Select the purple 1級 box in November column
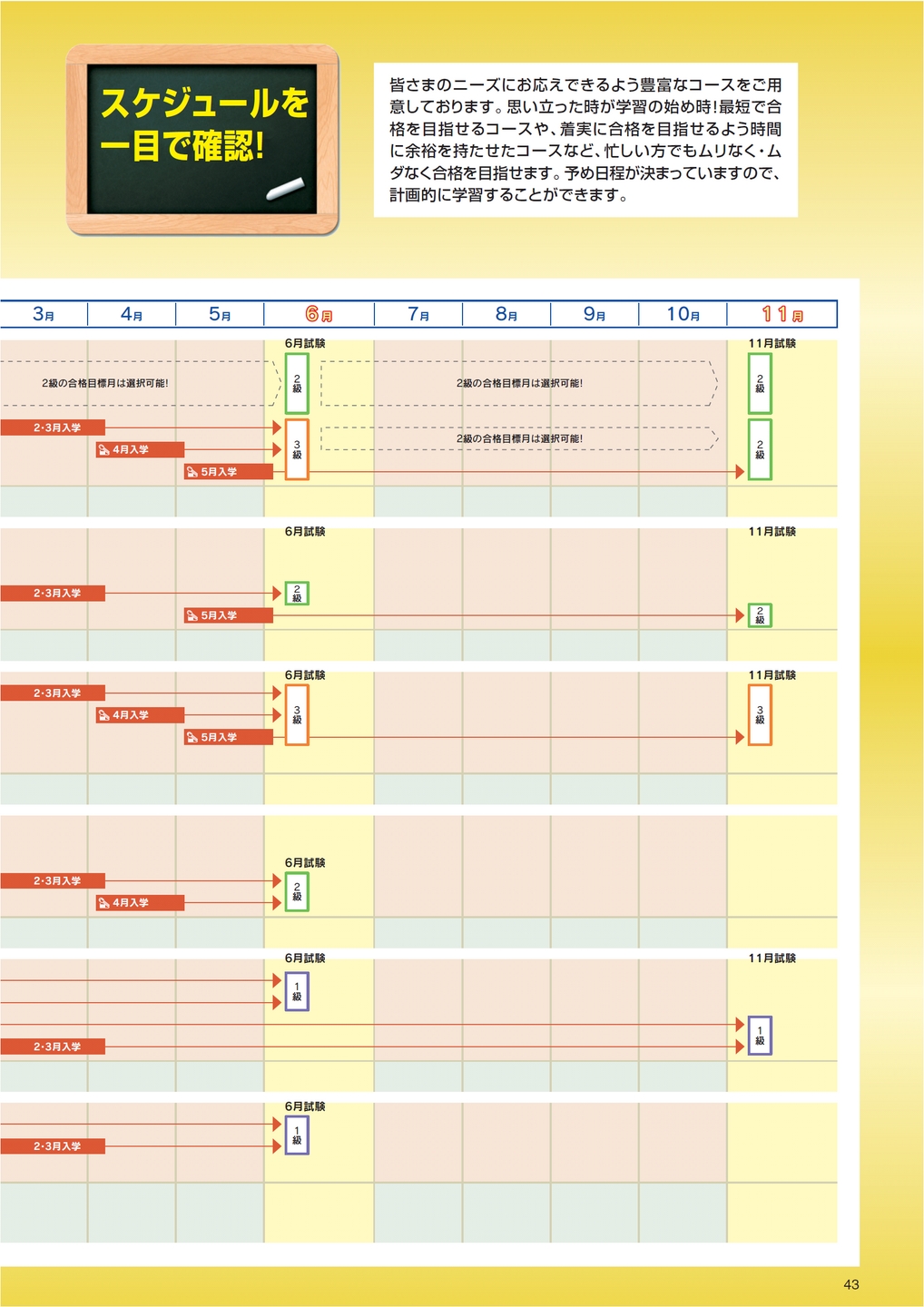Image resolution: width=924 pixels, height=1307 pixels. pos(760,1036)
